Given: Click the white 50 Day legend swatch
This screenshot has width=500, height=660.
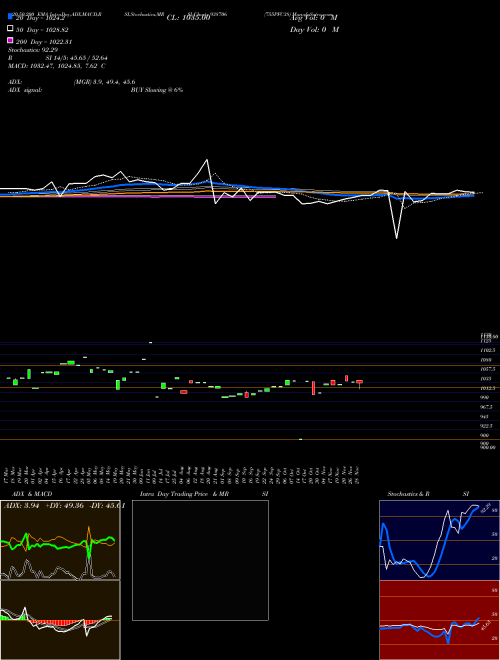Looking at the screenshot, I should (11, 29).
